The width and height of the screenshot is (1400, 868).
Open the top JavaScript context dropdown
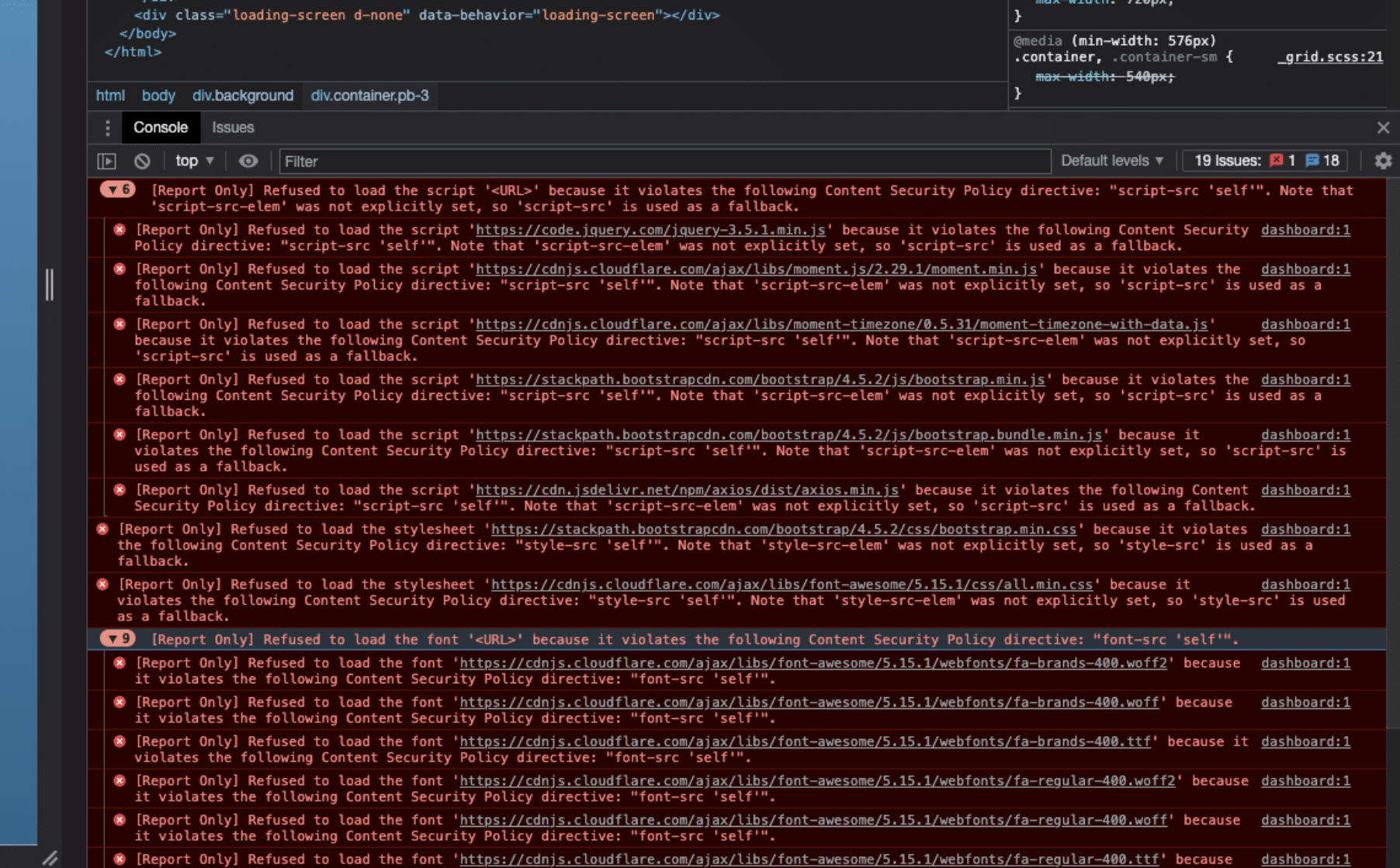click(194, 161)
